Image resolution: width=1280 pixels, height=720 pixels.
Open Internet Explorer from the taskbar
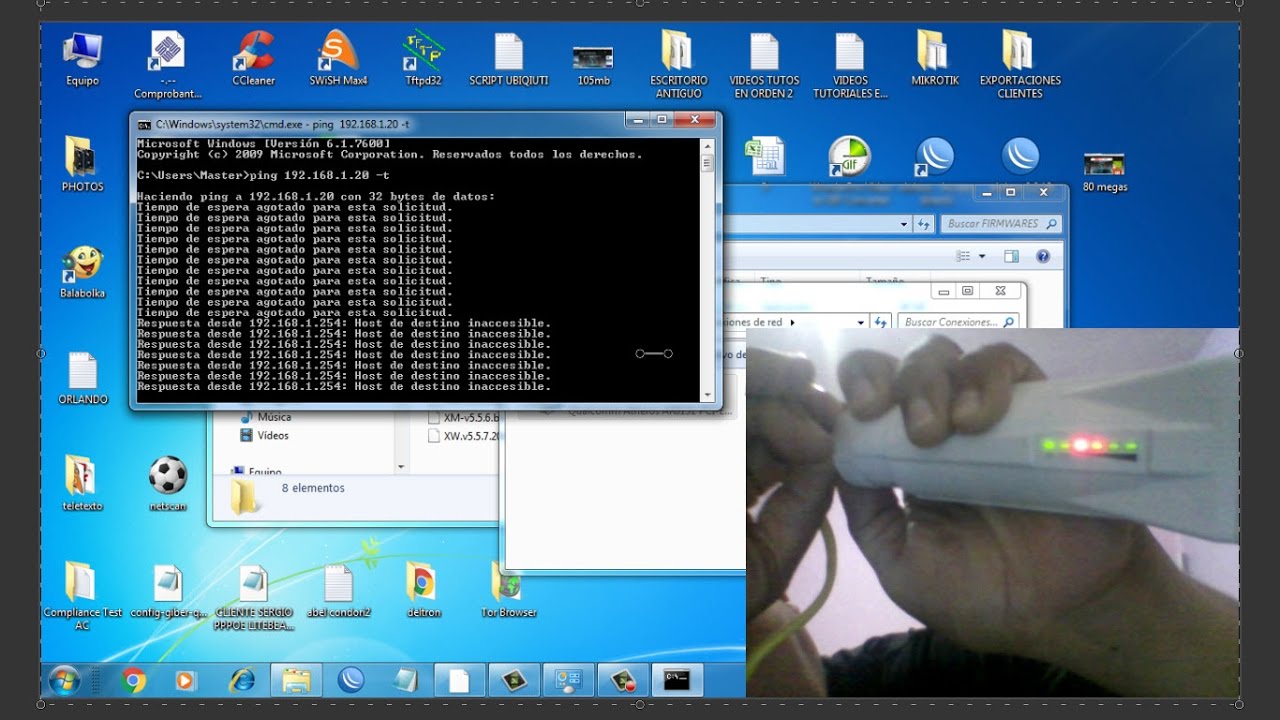(241, 681)
